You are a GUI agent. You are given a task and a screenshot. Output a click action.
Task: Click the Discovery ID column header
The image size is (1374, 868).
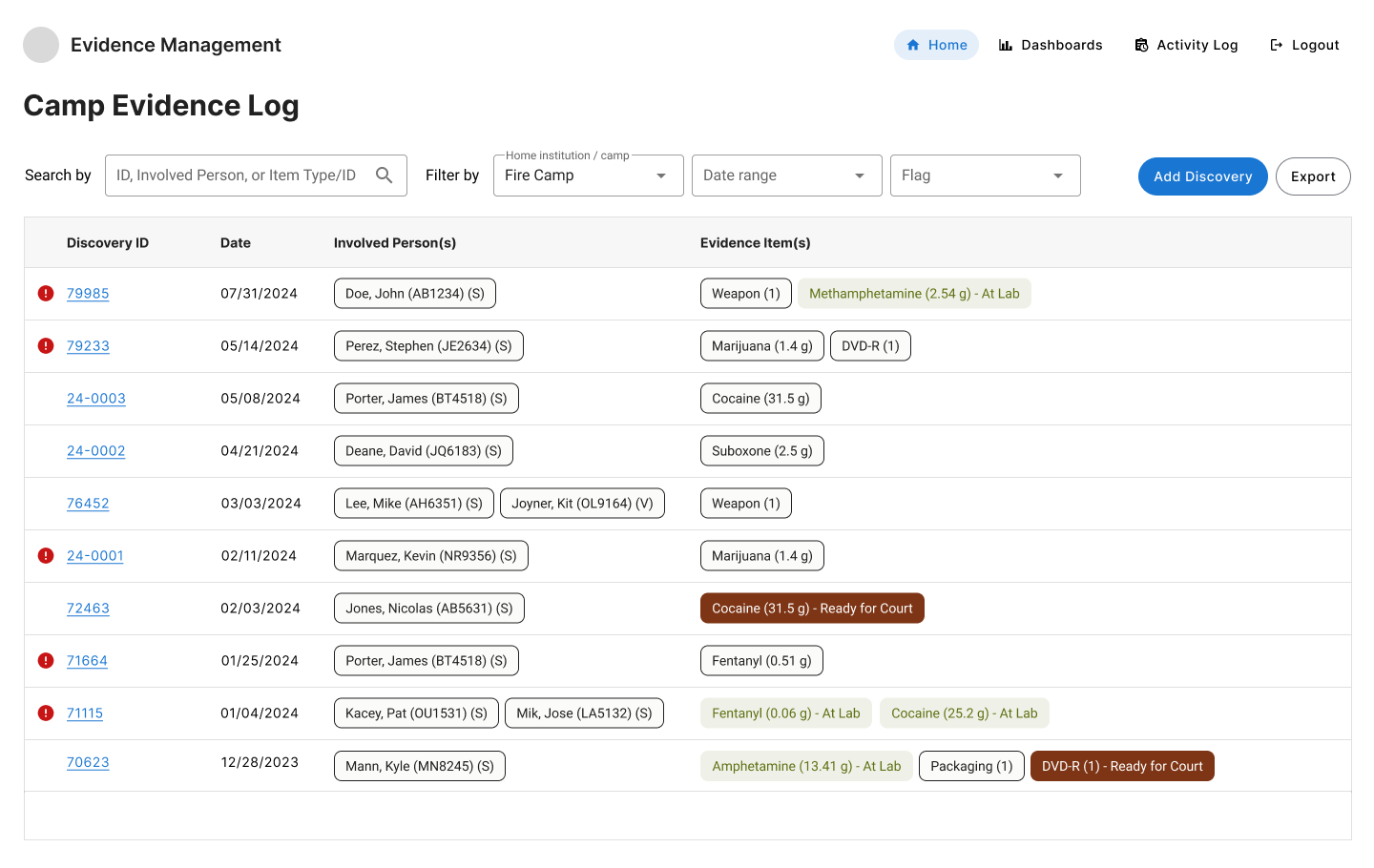point(108,243)
